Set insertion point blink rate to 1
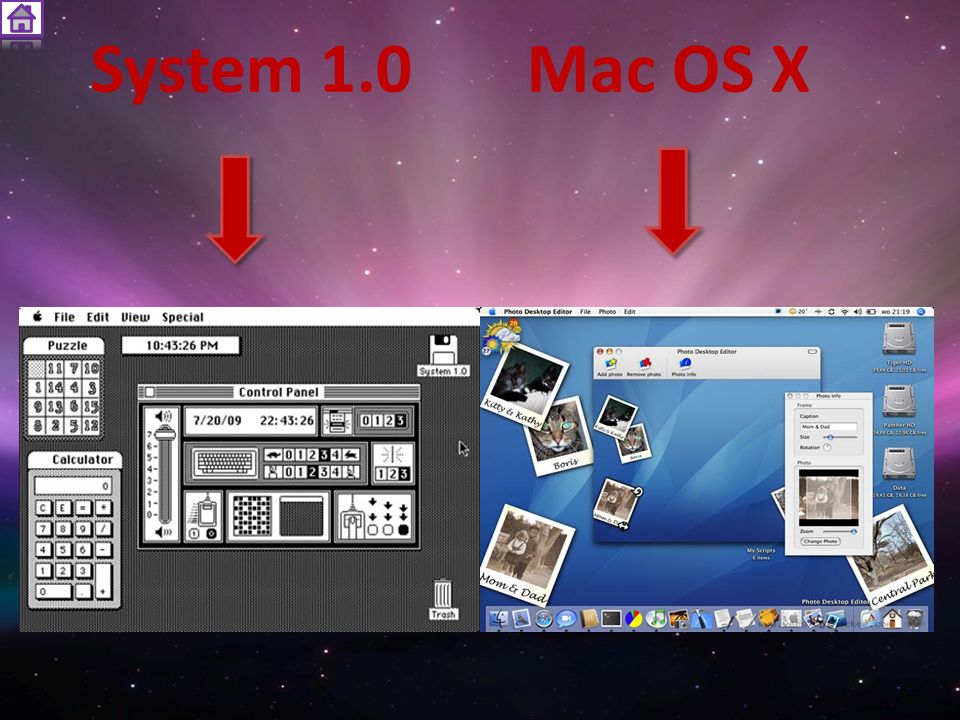 pos(381,473)
